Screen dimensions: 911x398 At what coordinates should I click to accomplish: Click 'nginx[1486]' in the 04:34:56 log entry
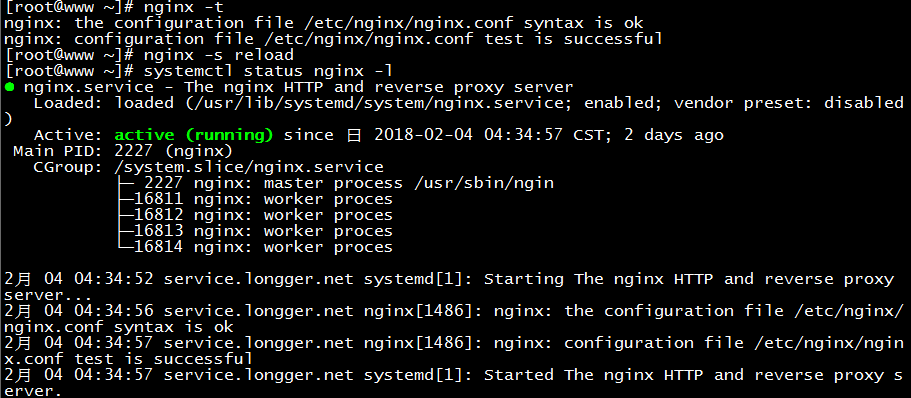click(418, 311)
